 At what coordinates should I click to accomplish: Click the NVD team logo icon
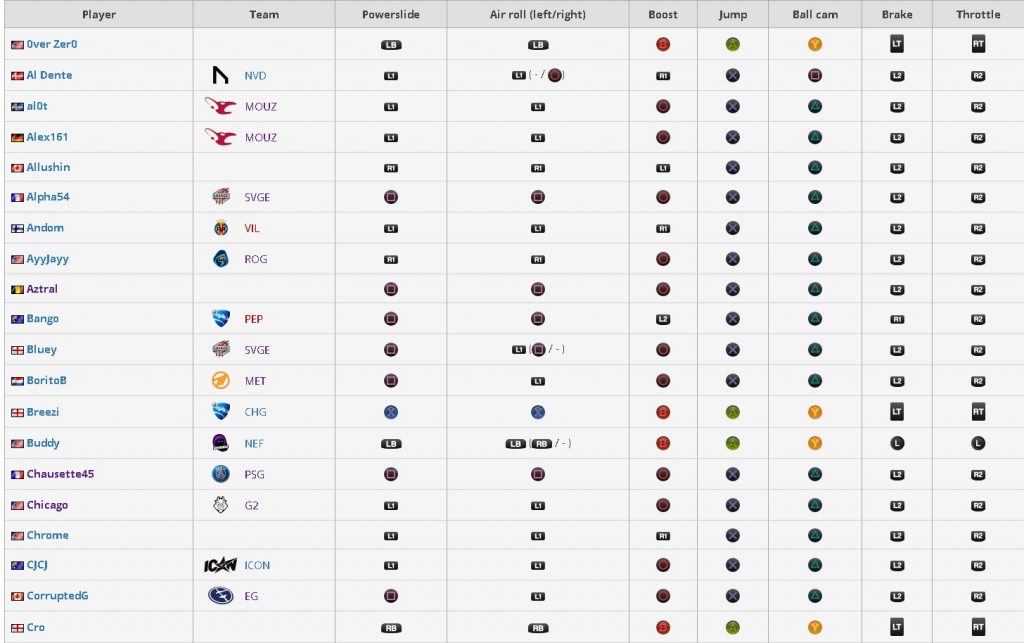(x=221, y=75)
